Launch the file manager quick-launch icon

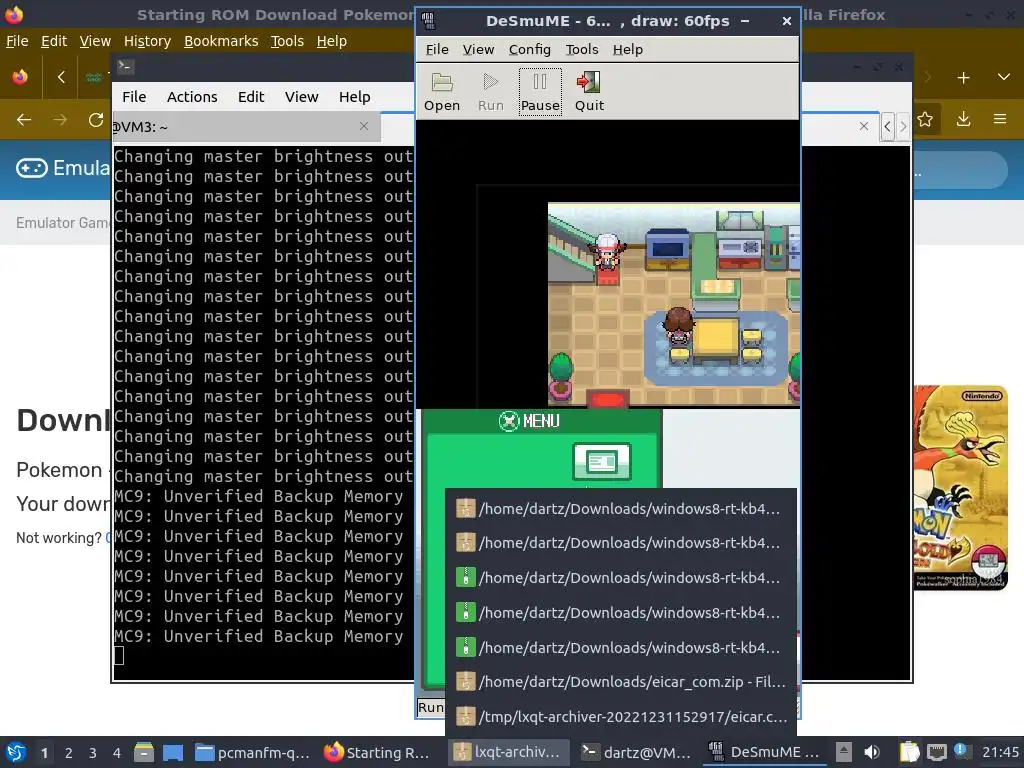(x=144, y=752)
